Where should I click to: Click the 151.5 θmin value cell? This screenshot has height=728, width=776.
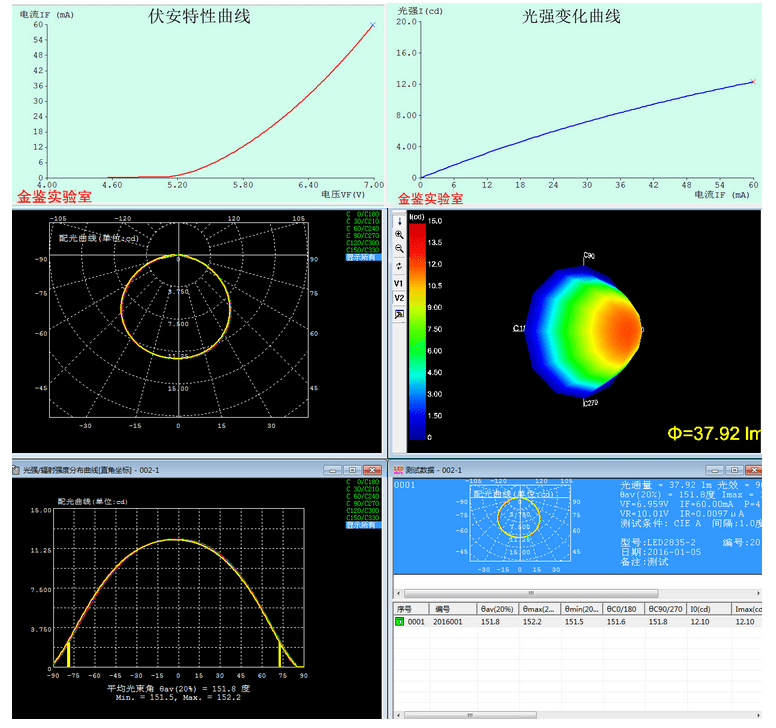coord(574,622)
